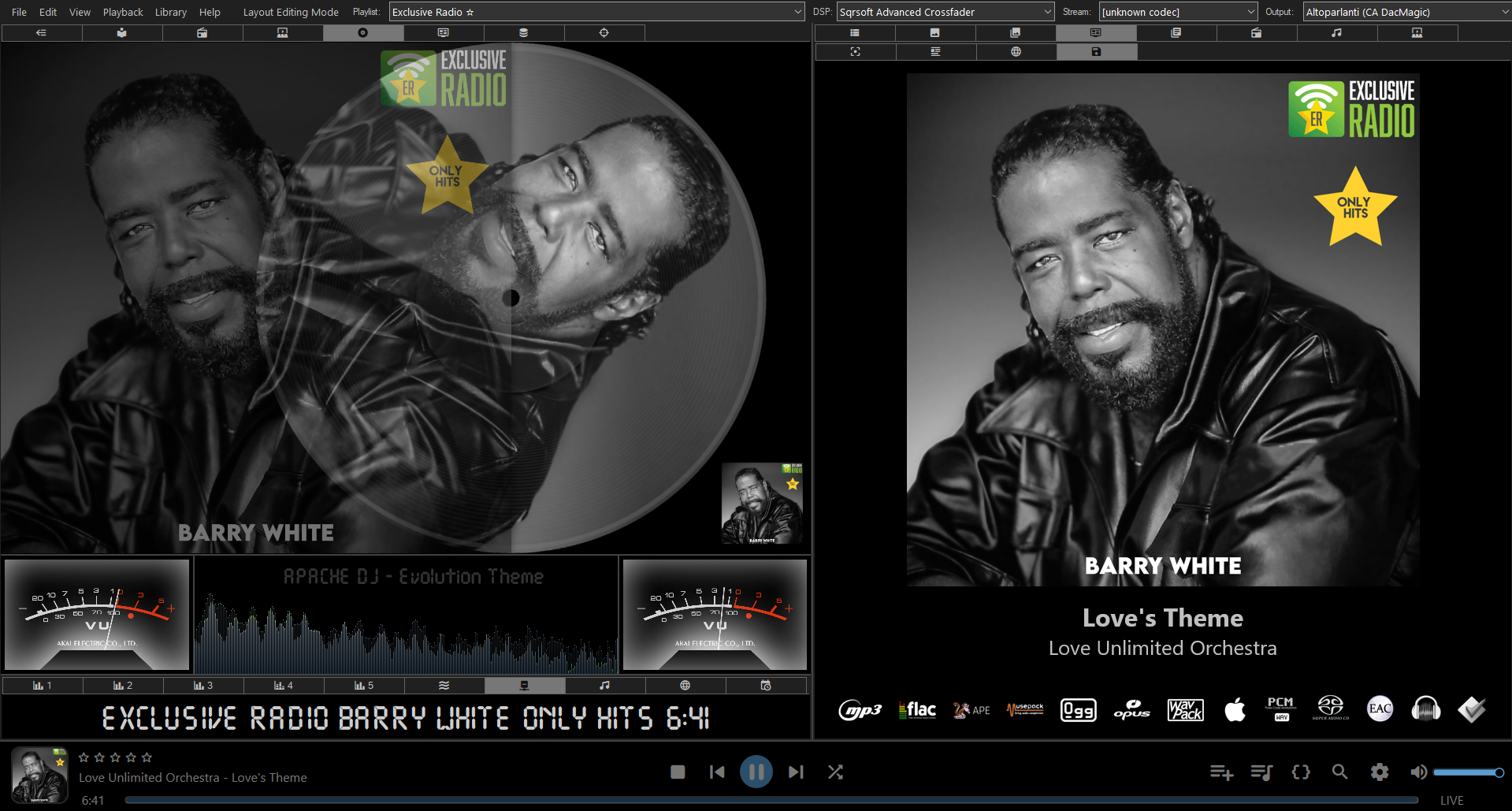
Task: Skip to the next track
Action: [796, 772]
